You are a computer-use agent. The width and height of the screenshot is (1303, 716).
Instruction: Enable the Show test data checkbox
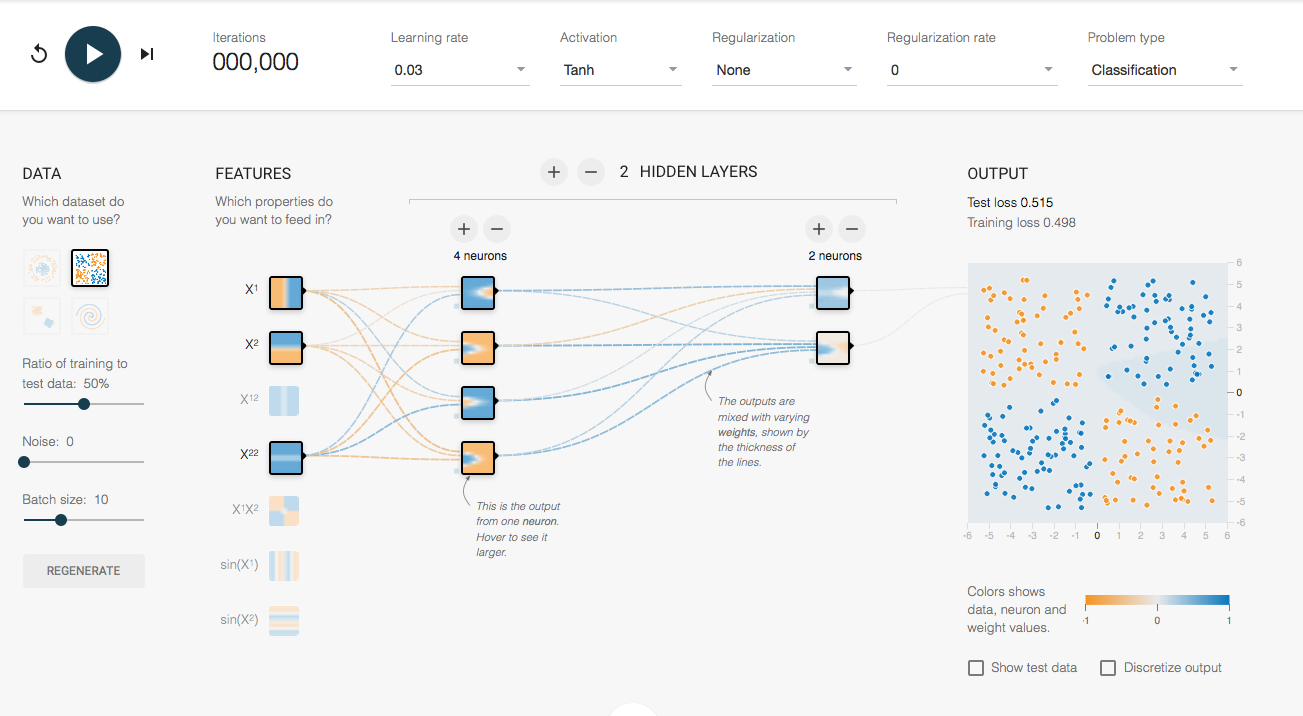click(x=976, y=668)
